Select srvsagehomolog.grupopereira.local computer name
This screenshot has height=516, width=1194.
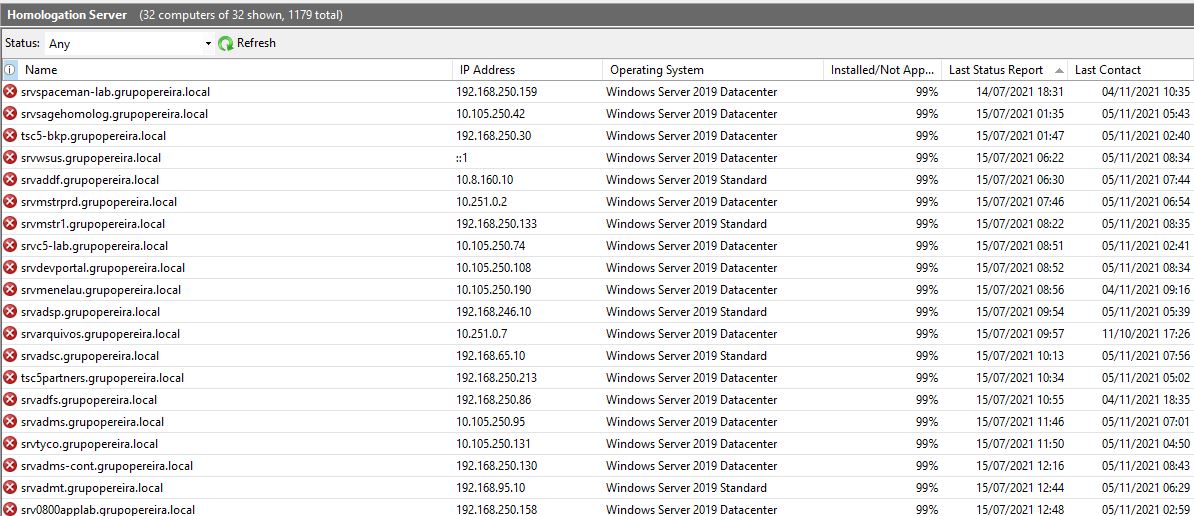114,114
